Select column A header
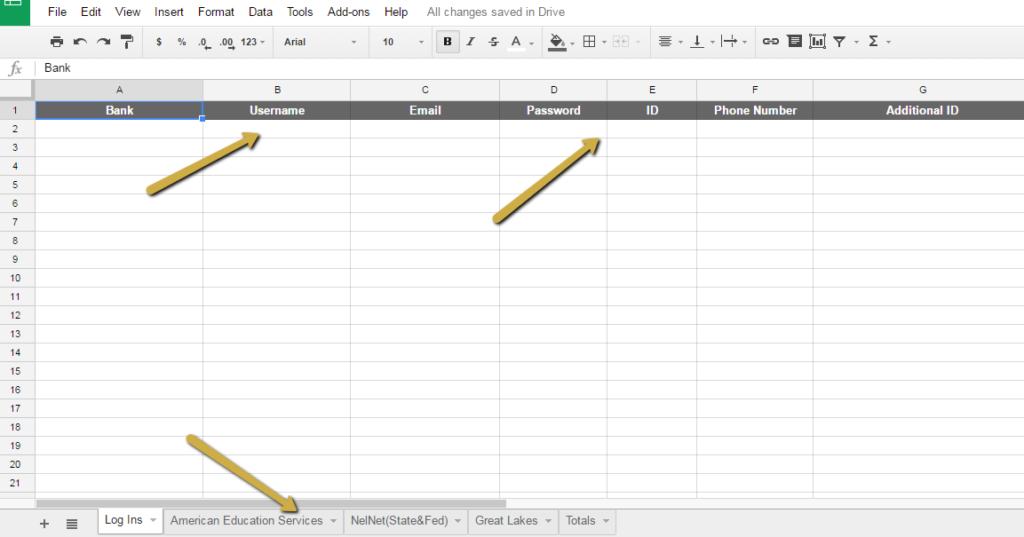This screenshot has width=1024, height=537. (x=119, y=90)
